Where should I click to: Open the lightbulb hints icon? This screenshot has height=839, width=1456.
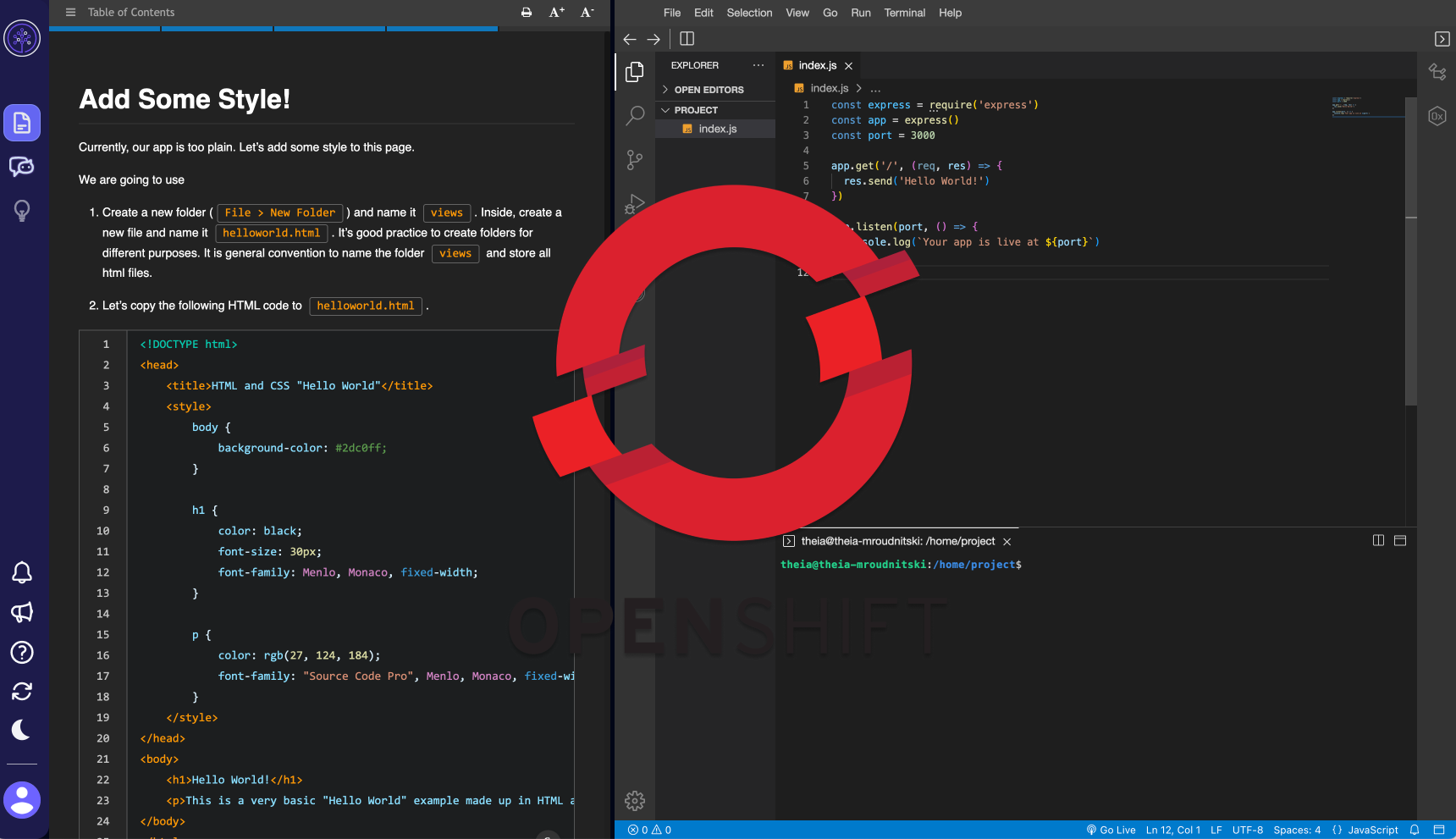[22, 211]
